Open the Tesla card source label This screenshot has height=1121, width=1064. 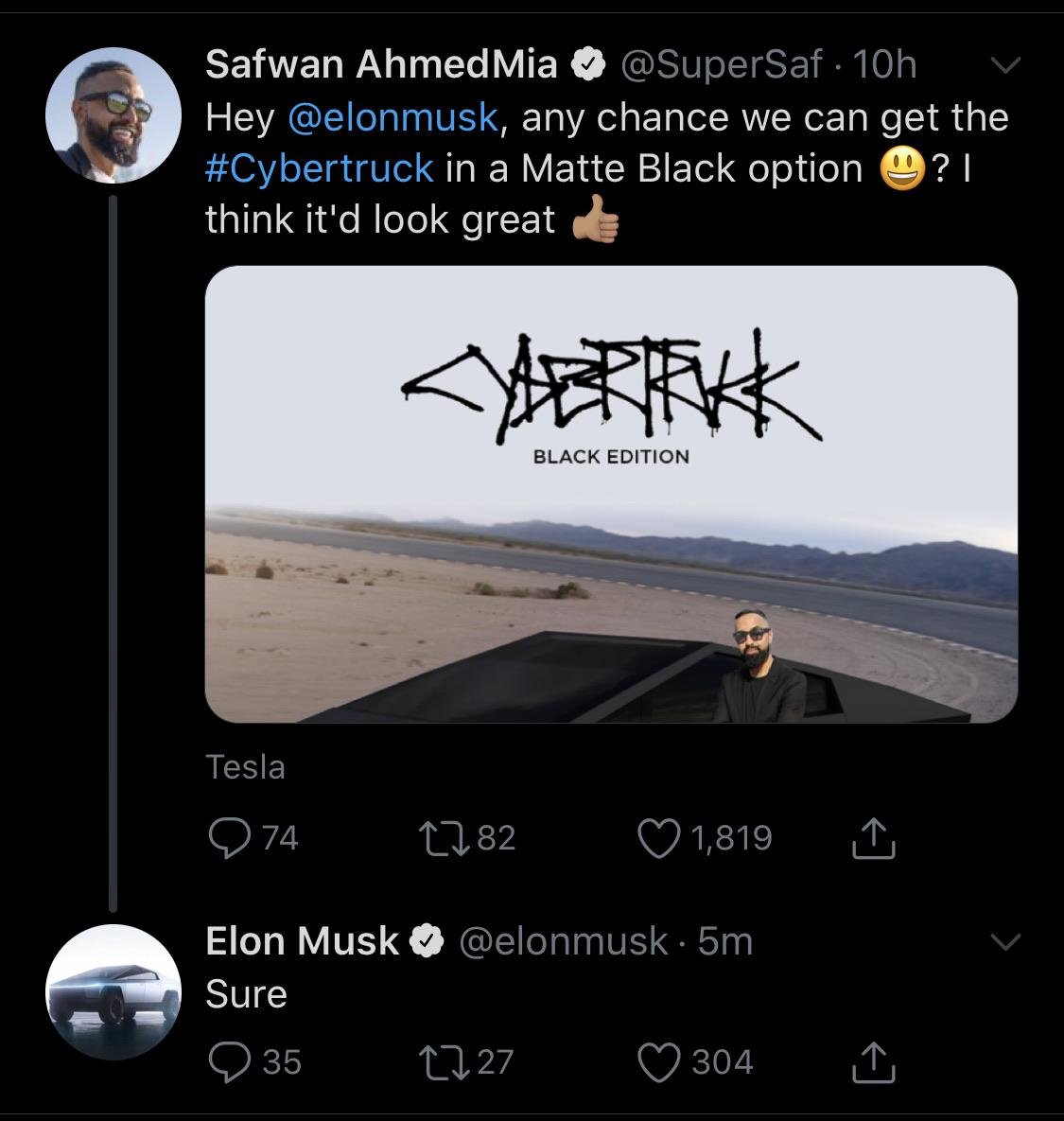point(245,767)
